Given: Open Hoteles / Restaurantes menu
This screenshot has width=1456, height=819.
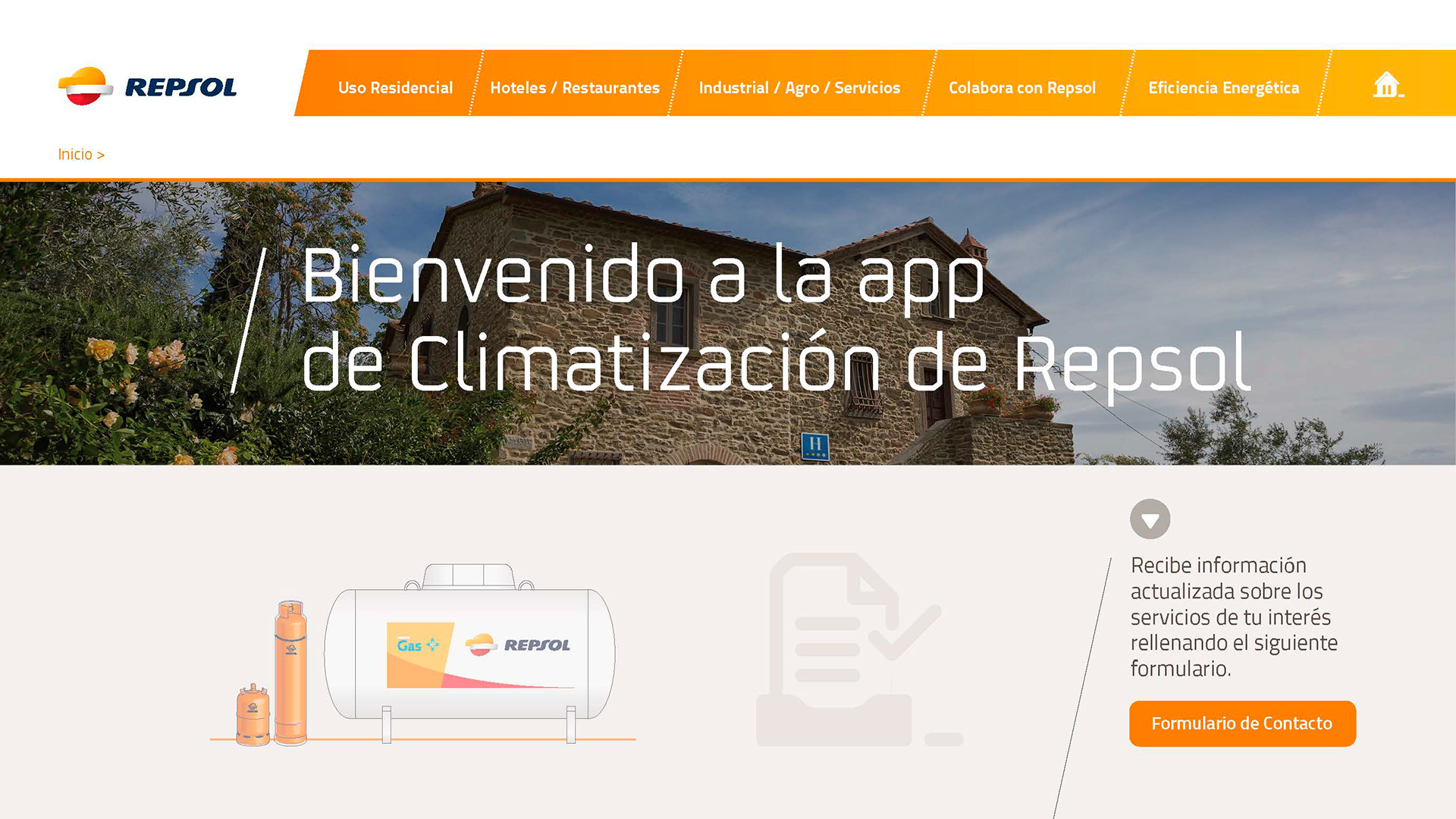Looking at the screenshot, I should [575, 88].
